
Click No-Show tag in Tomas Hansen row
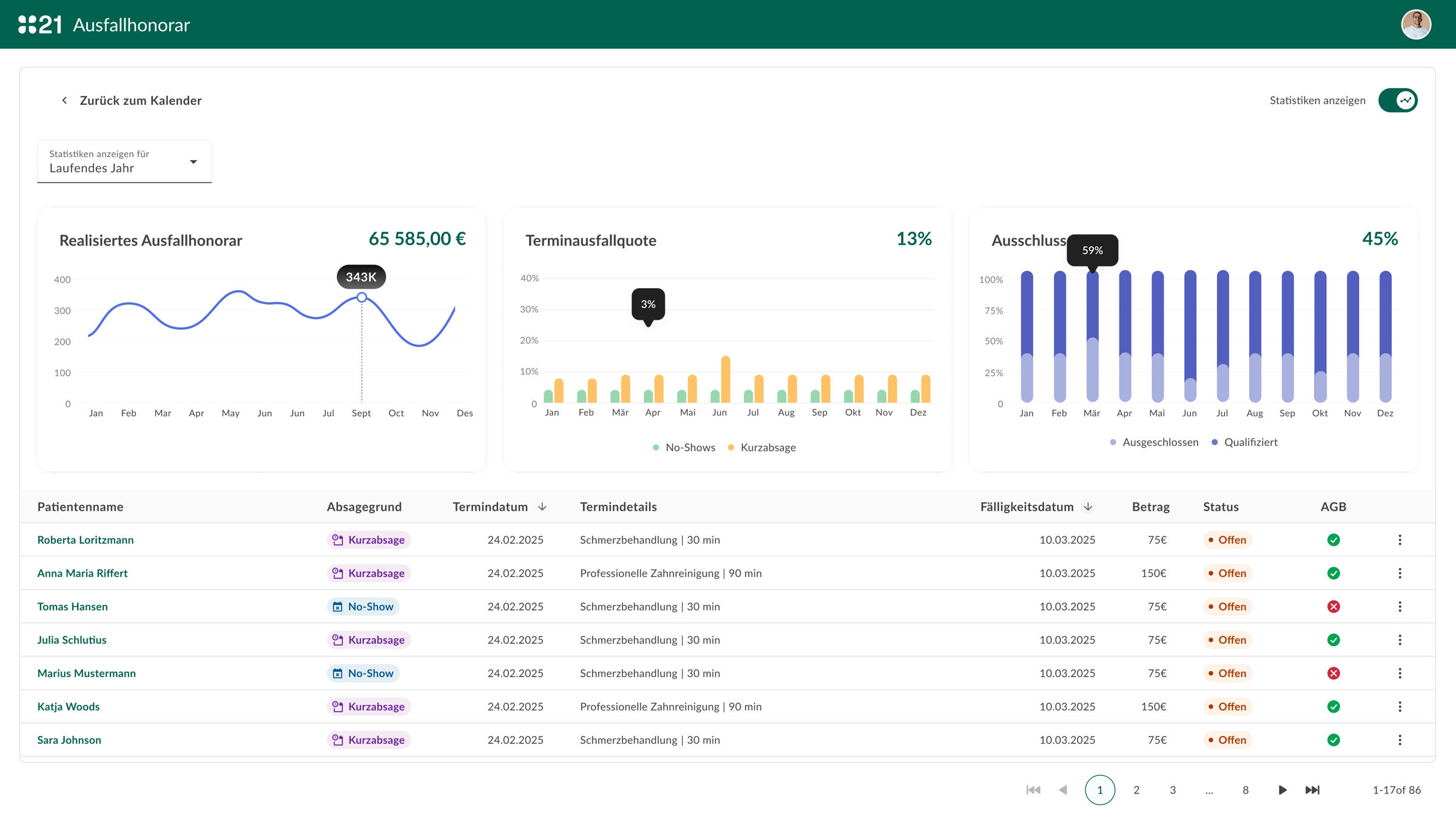(363, 607)
